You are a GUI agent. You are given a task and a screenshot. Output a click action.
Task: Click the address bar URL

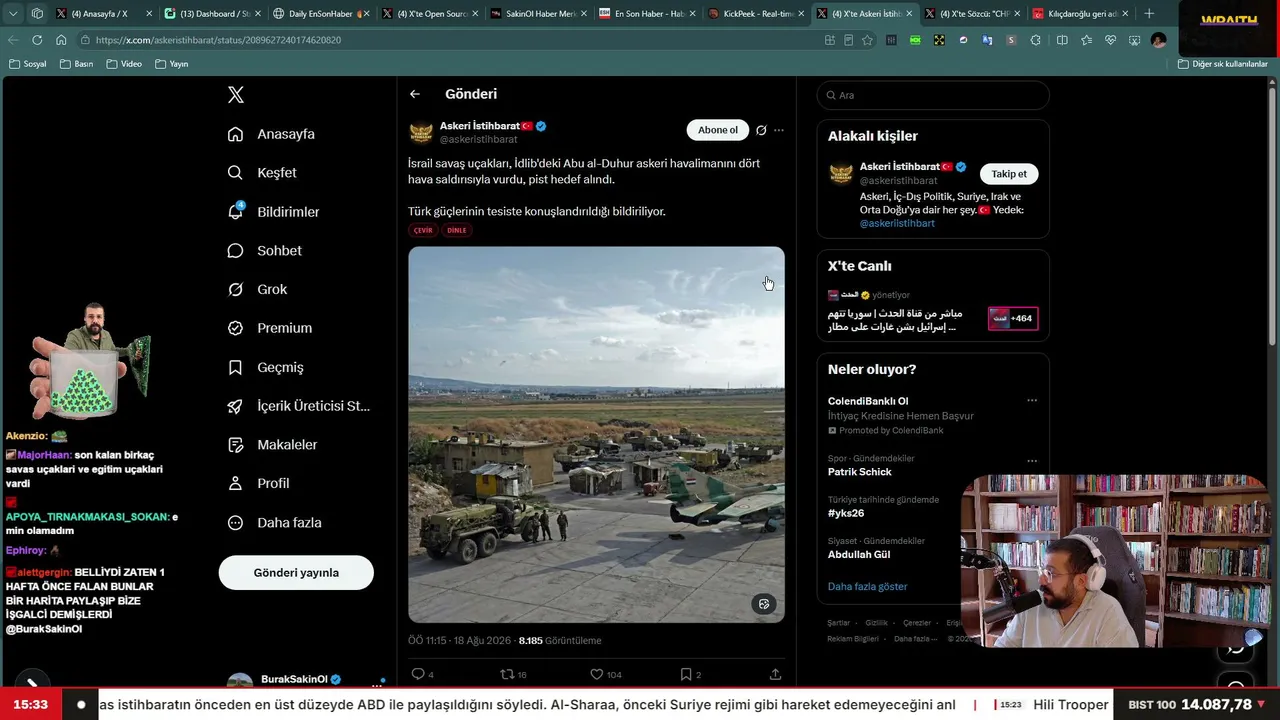218,40
